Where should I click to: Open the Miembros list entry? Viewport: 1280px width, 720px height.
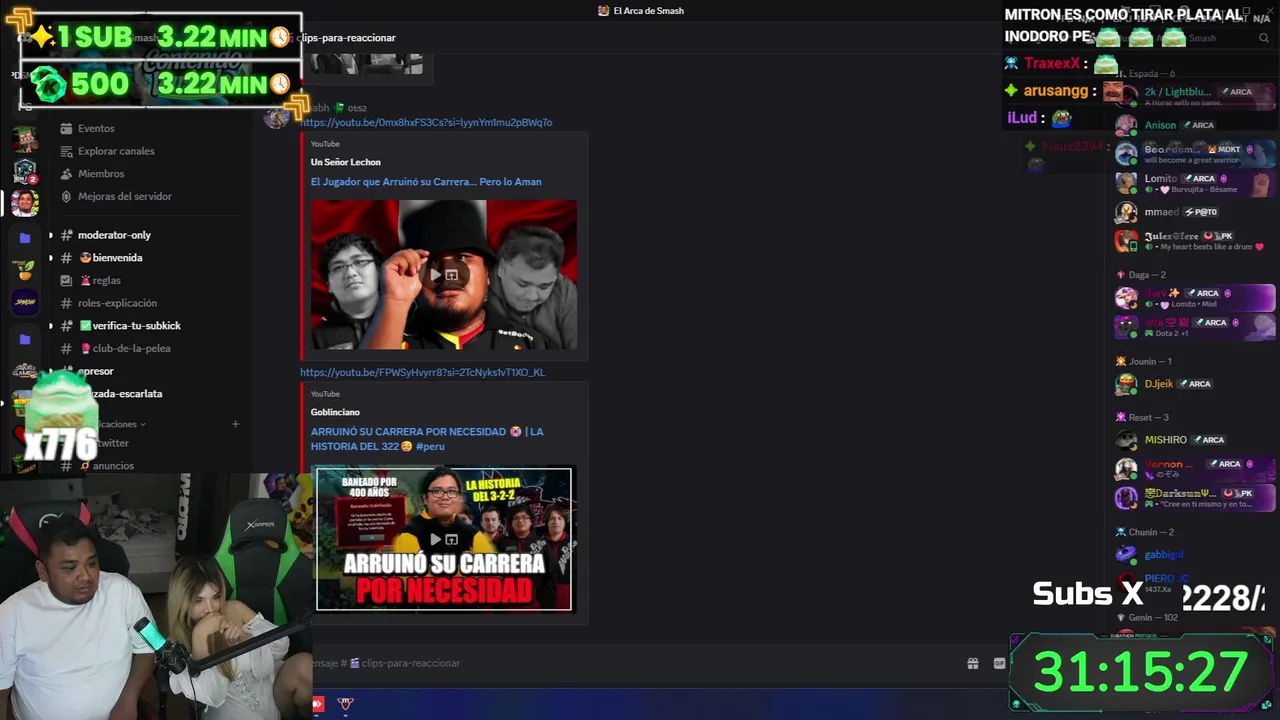pyautogui.click(x=101, y=174)
